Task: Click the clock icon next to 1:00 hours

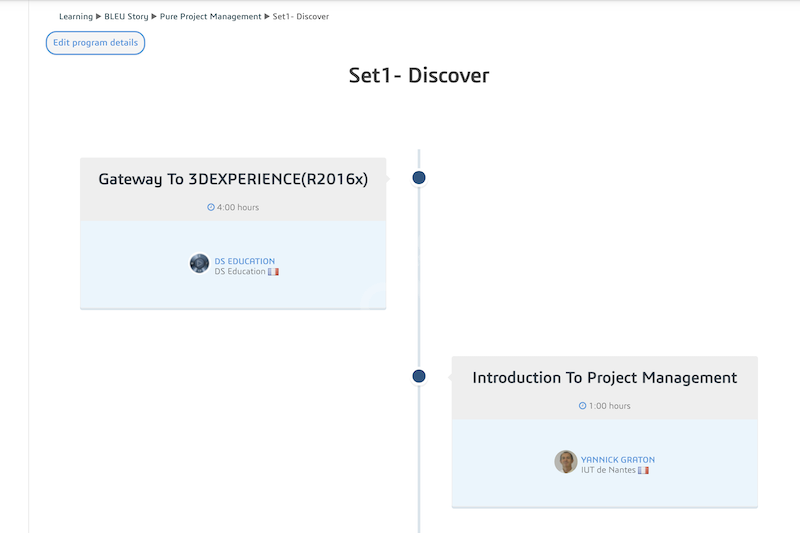Action: click(x=583, y=405)
